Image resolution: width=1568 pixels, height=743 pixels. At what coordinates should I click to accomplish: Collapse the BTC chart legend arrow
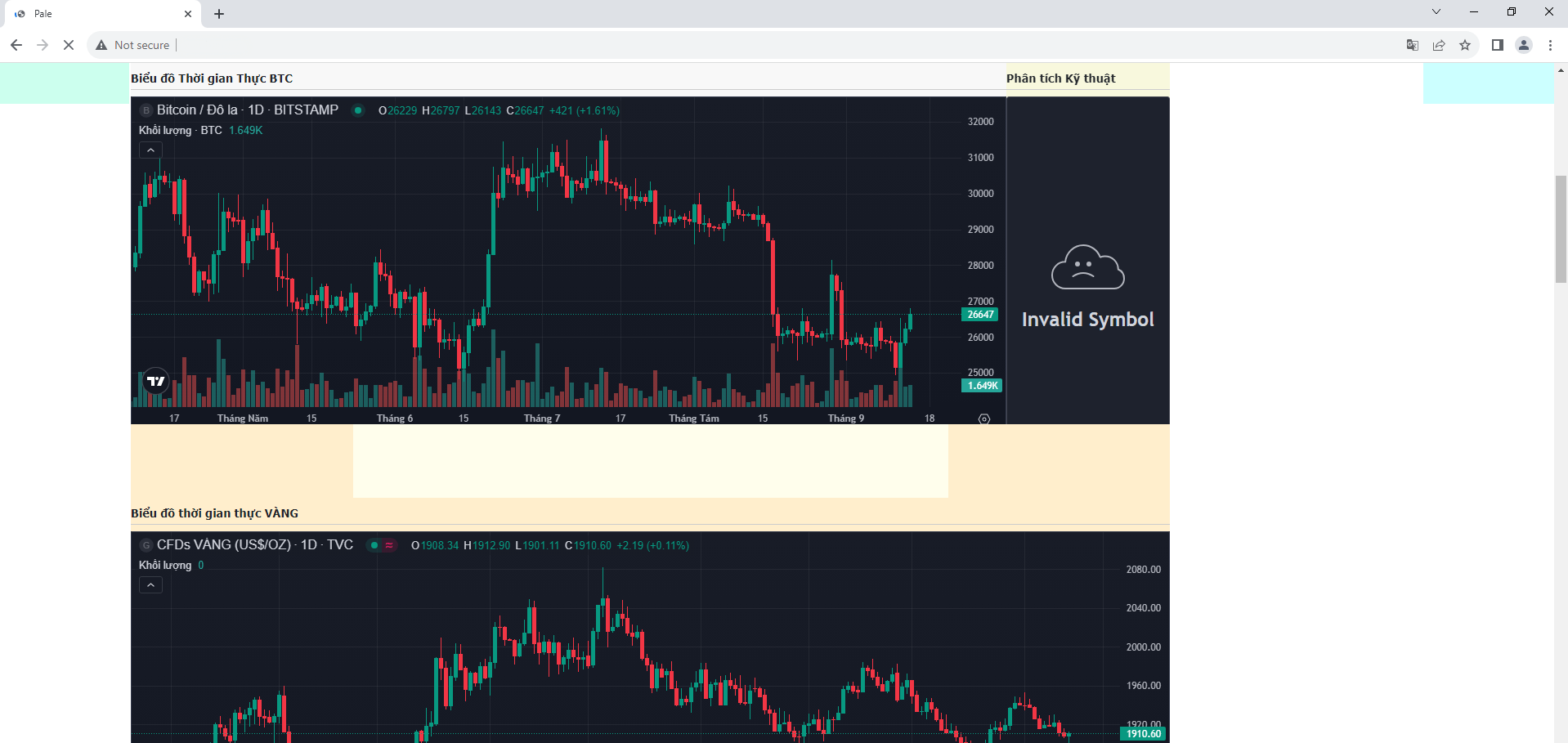[x=150, y=150]
